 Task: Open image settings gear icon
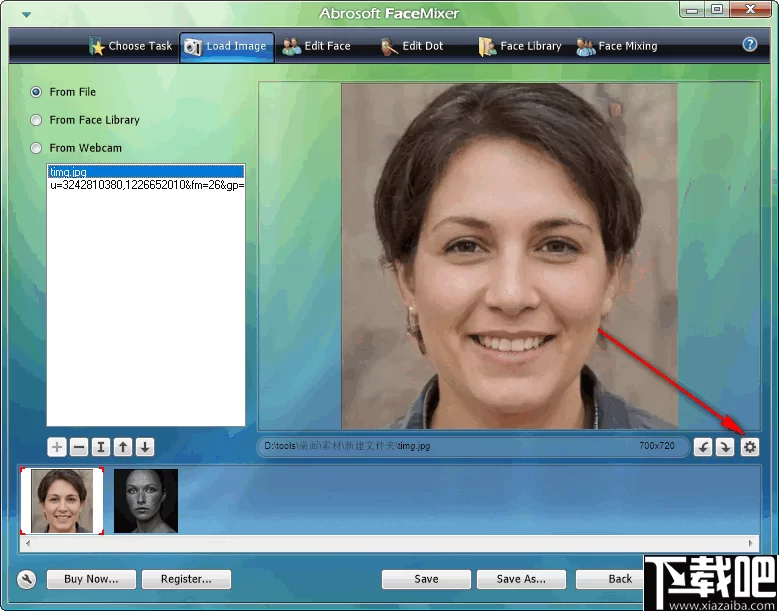(750, 447)
